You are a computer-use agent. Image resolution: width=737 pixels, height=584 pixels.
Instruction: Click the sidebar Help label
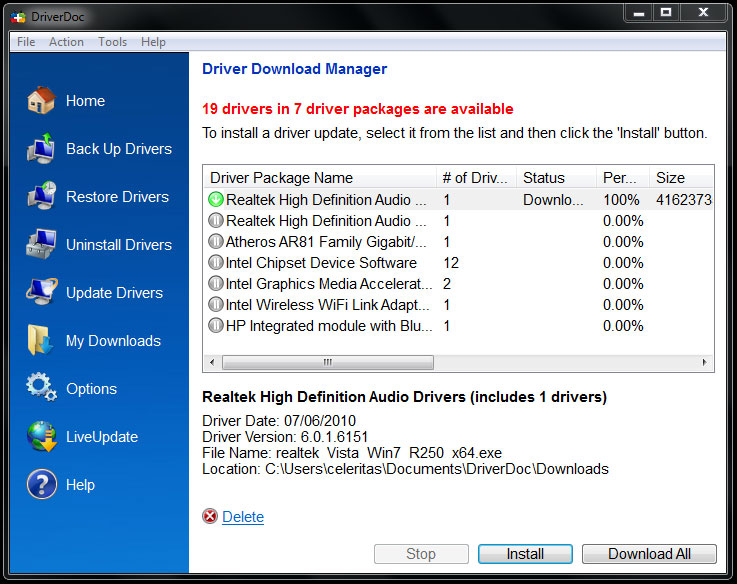pyautogui.click(x=80, y=484)
